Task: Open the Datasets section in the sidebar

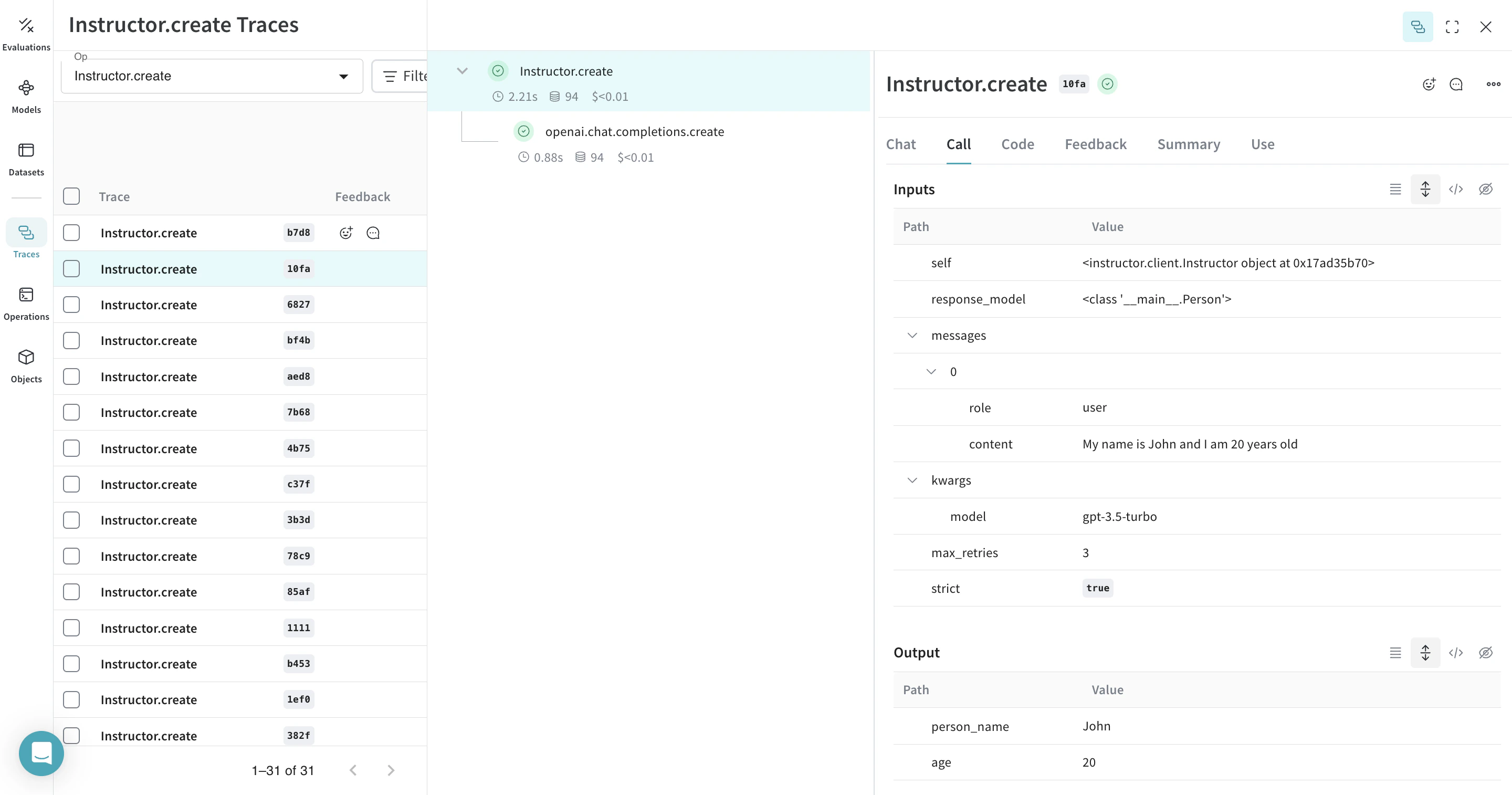Action: pyautogui.click(x=26, y=158)
